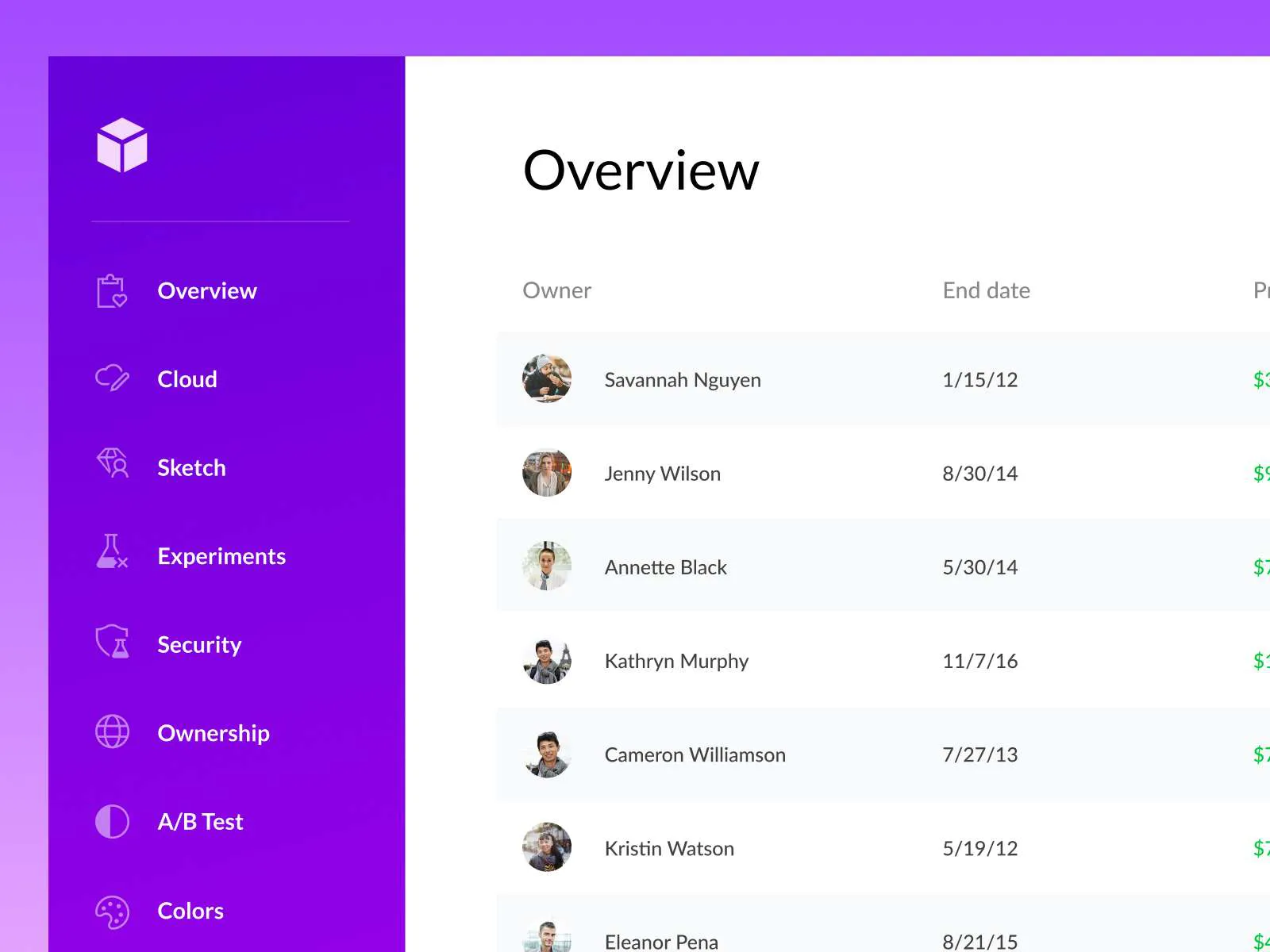Click Eleanor Pena's avatar
This screenshot has width=1270, height=952.
click(546, 941)
